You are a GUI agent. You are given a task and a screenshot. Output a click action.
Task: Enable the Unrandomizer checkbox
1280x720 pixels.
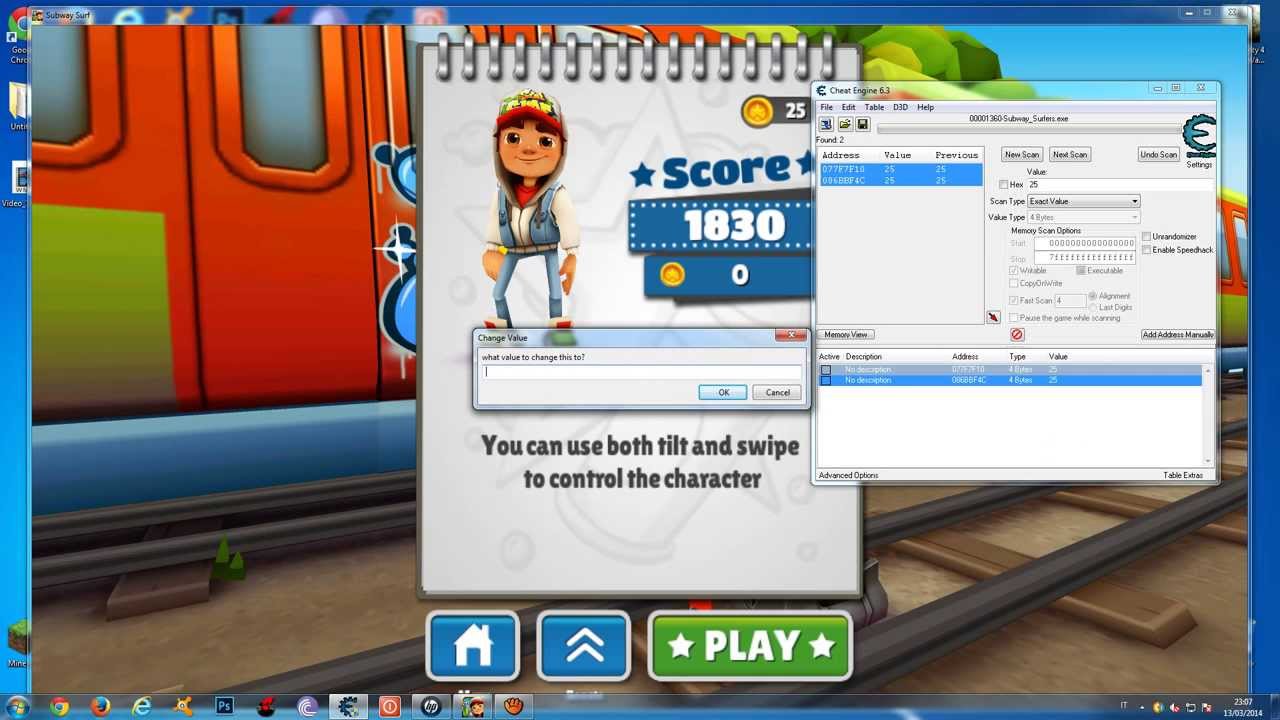point(1146,237)
